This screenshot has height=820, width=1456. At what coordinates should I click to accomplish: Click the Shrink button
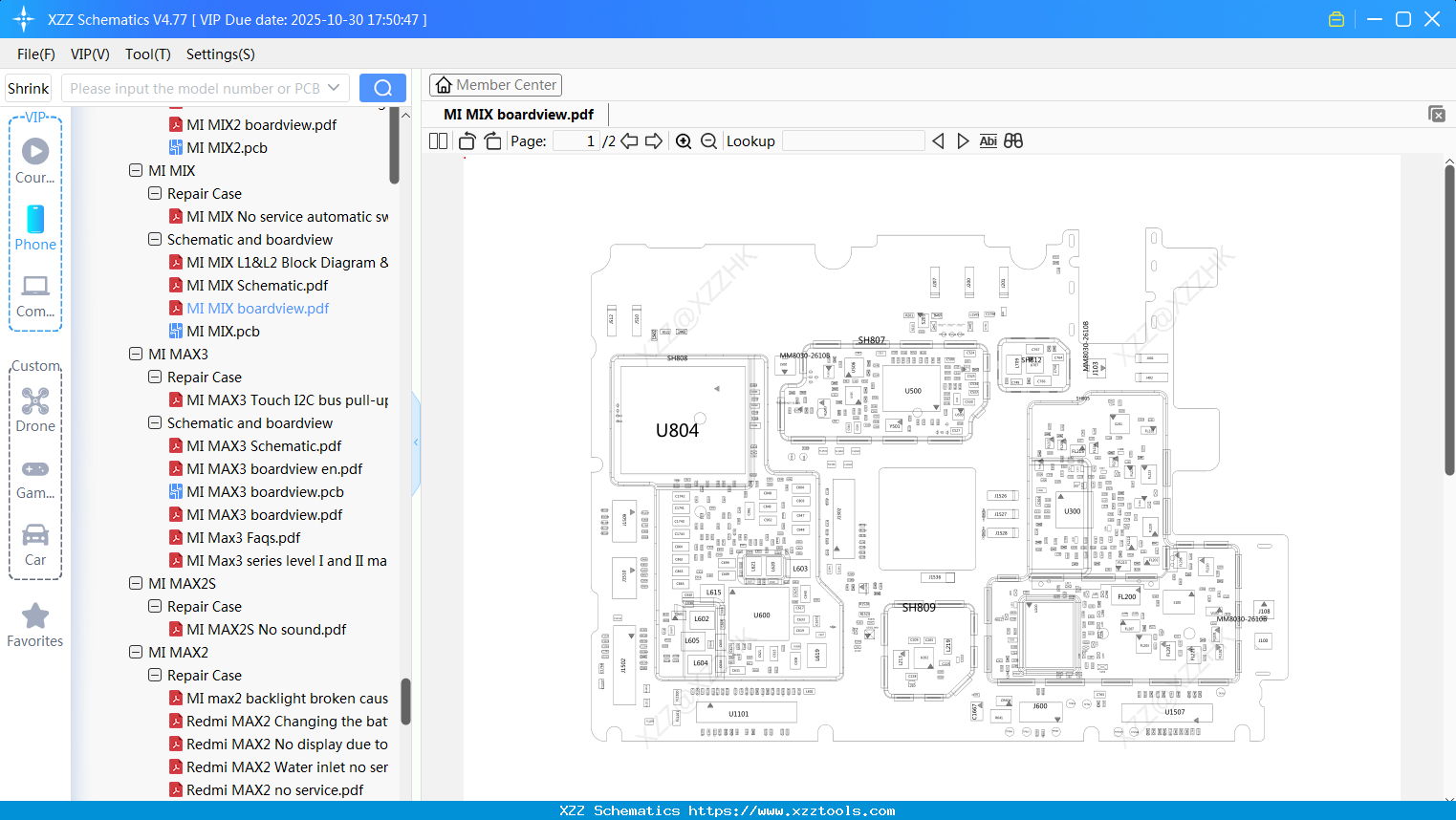tap(29, 88)
